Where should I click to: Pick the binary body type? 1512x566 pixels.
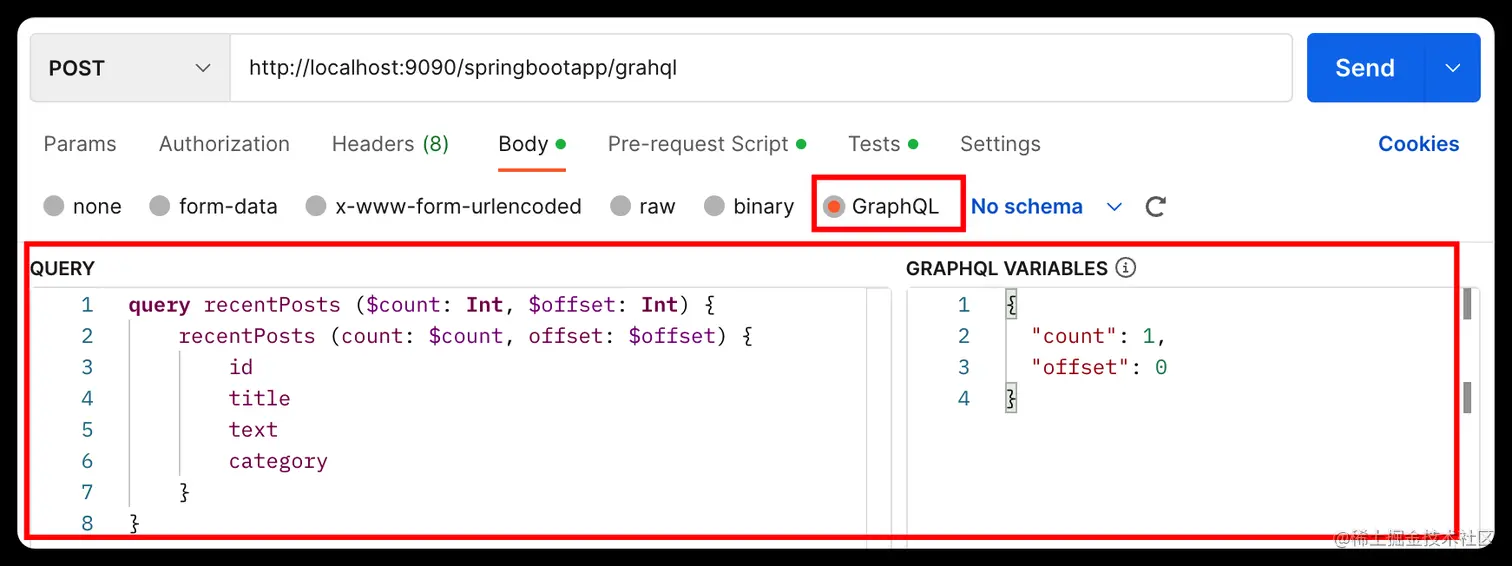pos(714,207)
